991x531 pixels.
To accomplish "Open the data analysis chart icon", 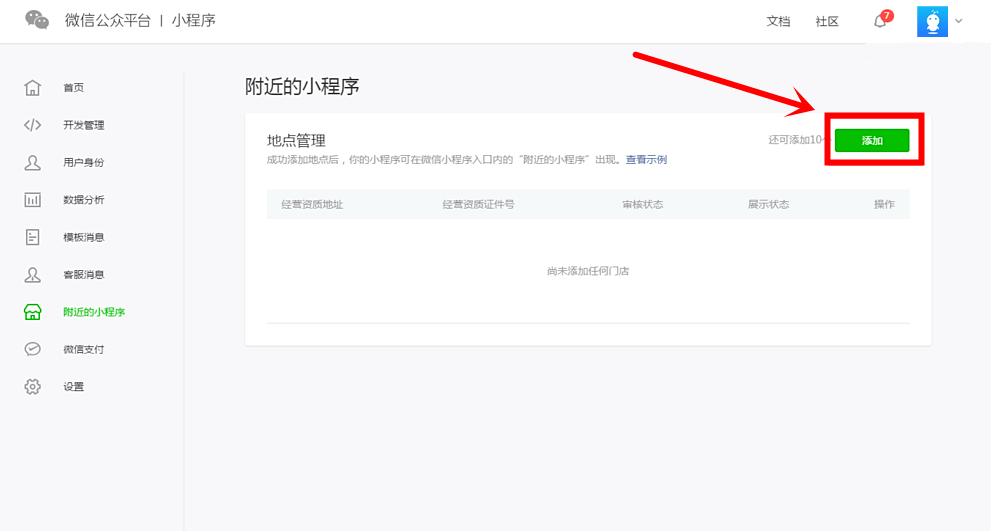I will [33, 200].
